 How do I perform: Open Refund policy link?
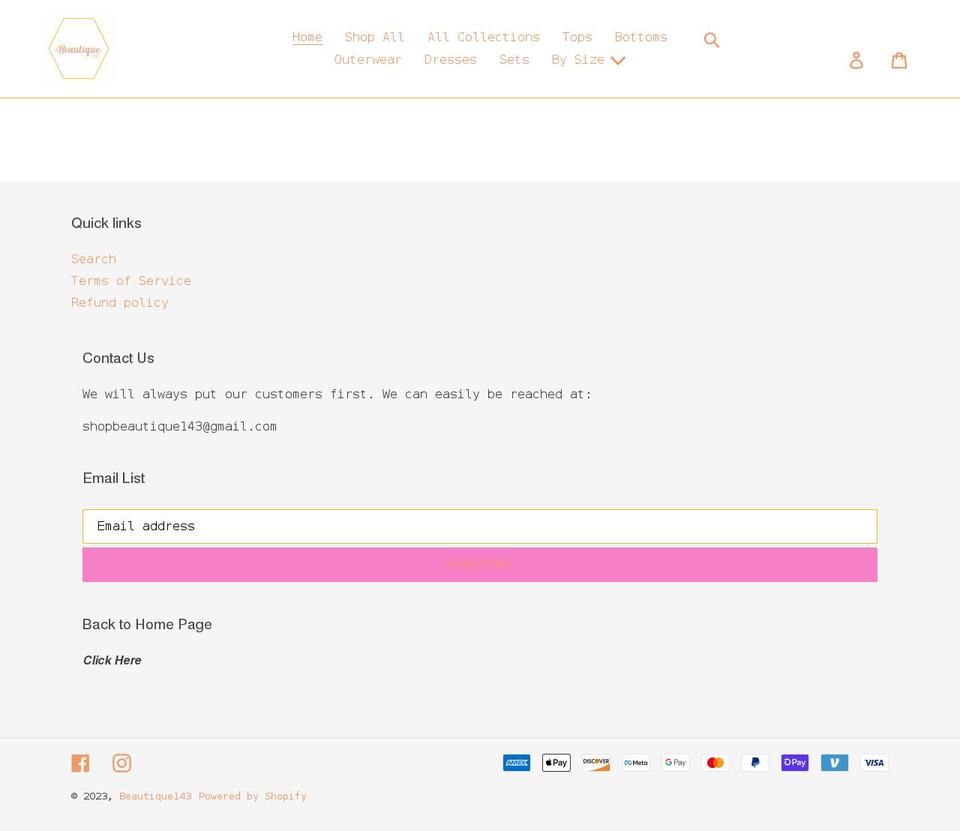pyautogui.click(x=119, y=303)
